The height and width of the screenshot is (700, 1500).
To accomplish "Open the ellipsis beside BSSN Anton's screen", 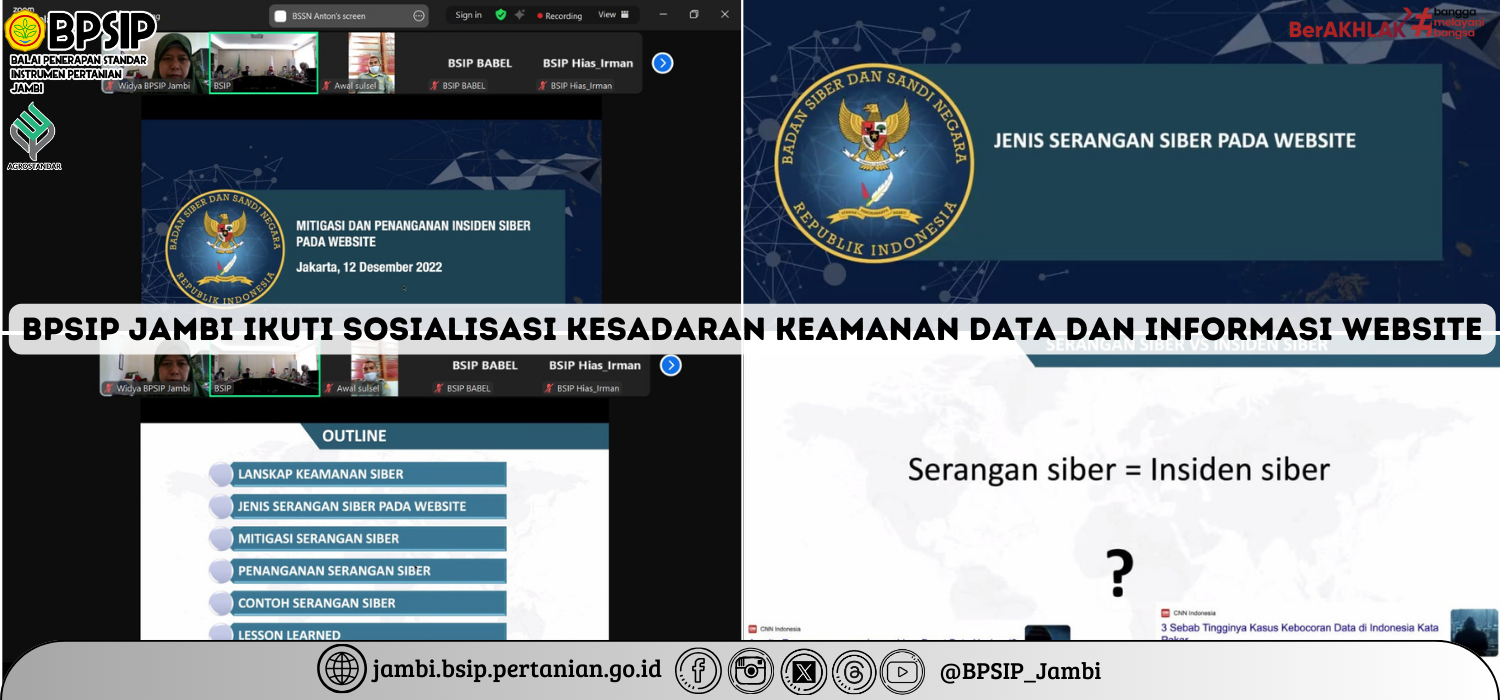I will (x=418, y=16).
